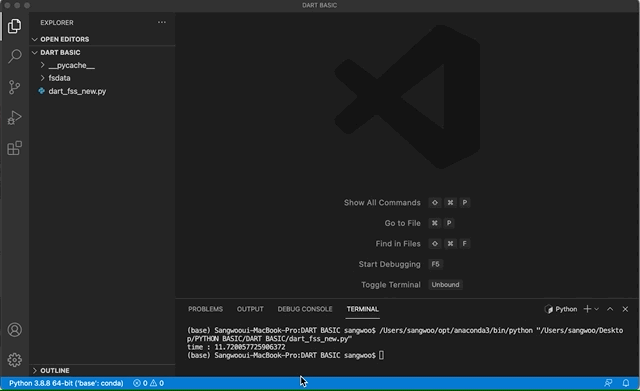
Task: Select the Terminal tab
Action: click(362, 309)
